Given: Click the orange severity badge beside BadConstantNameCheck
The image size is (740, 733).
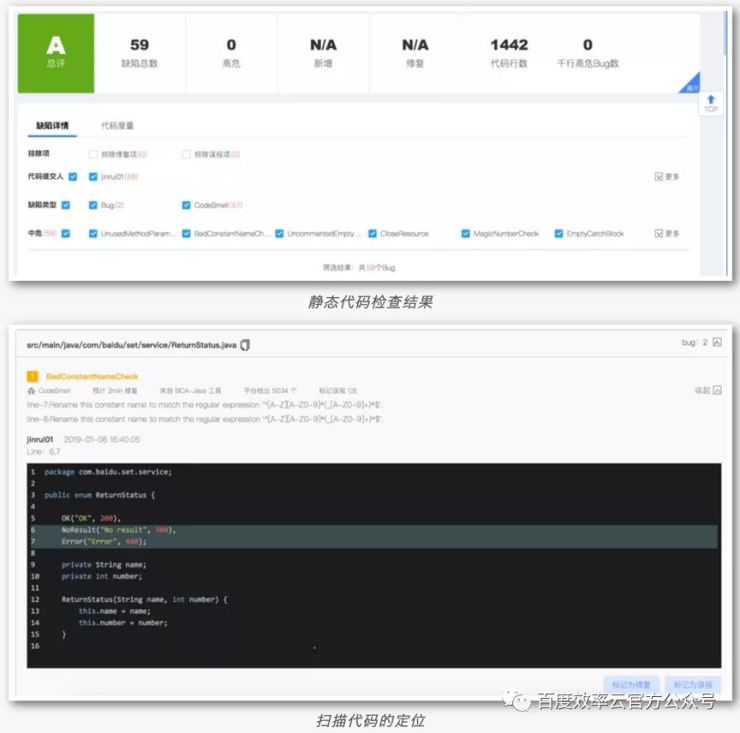Looking at the screenshot, I should (x=33, y=376).
